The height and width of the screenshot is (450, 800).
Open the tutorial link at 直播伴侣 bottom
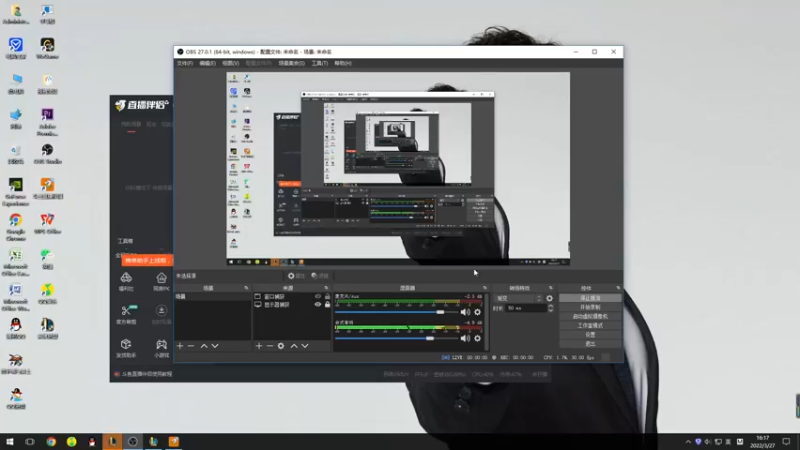pyautogui.click(x=143, y=374)
